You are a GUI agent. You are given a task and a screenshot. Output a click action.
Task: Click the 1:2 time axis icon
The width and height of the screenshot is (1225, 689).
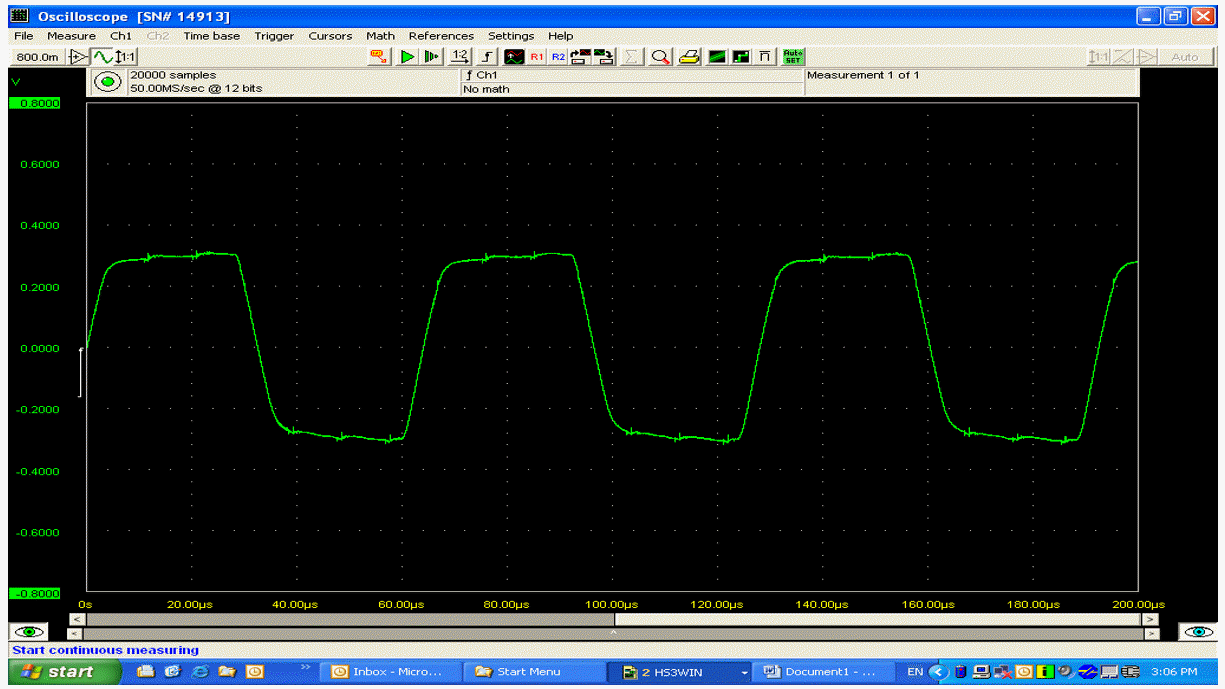460,57
